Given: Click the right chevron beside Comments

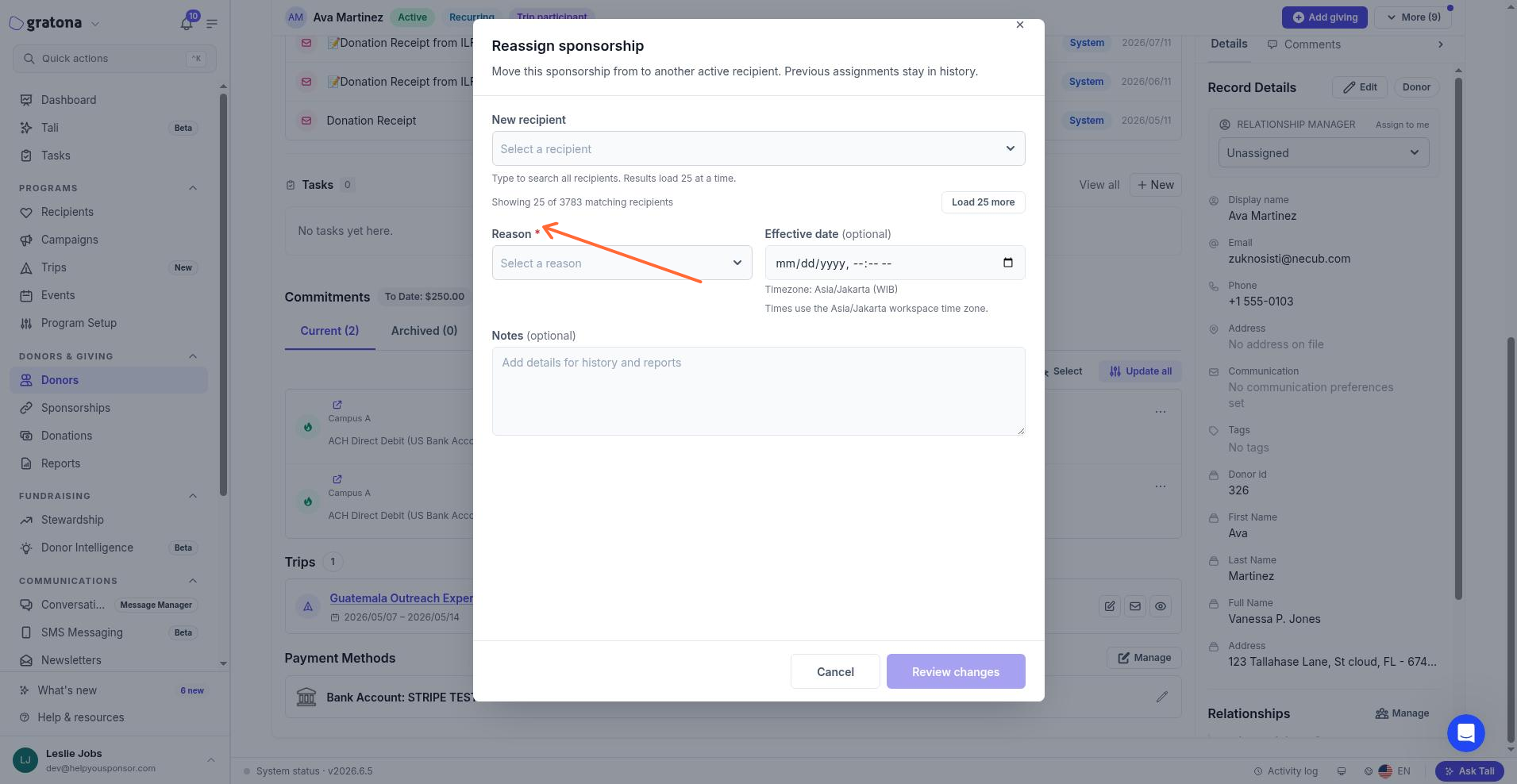Looking at the screenshot, I should [x=1441, y=44].
